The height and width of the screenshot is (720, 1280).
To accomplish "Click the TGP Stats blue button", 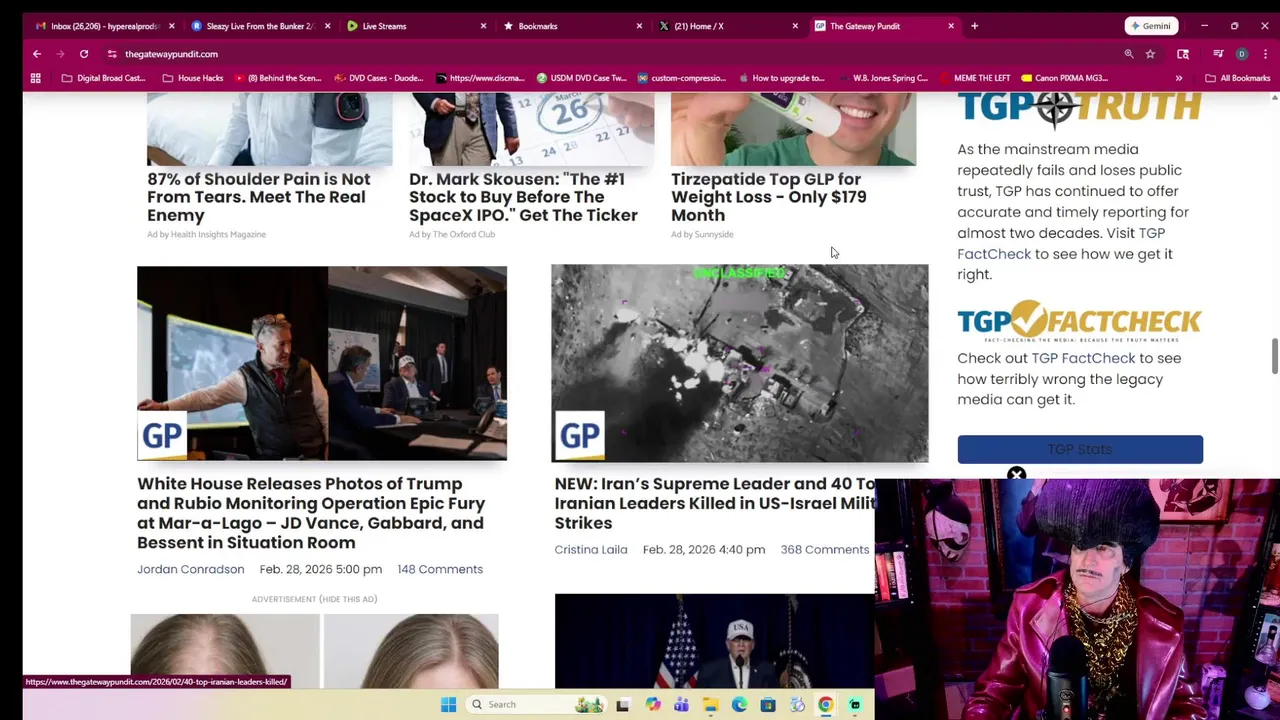I will (1080, 449).
